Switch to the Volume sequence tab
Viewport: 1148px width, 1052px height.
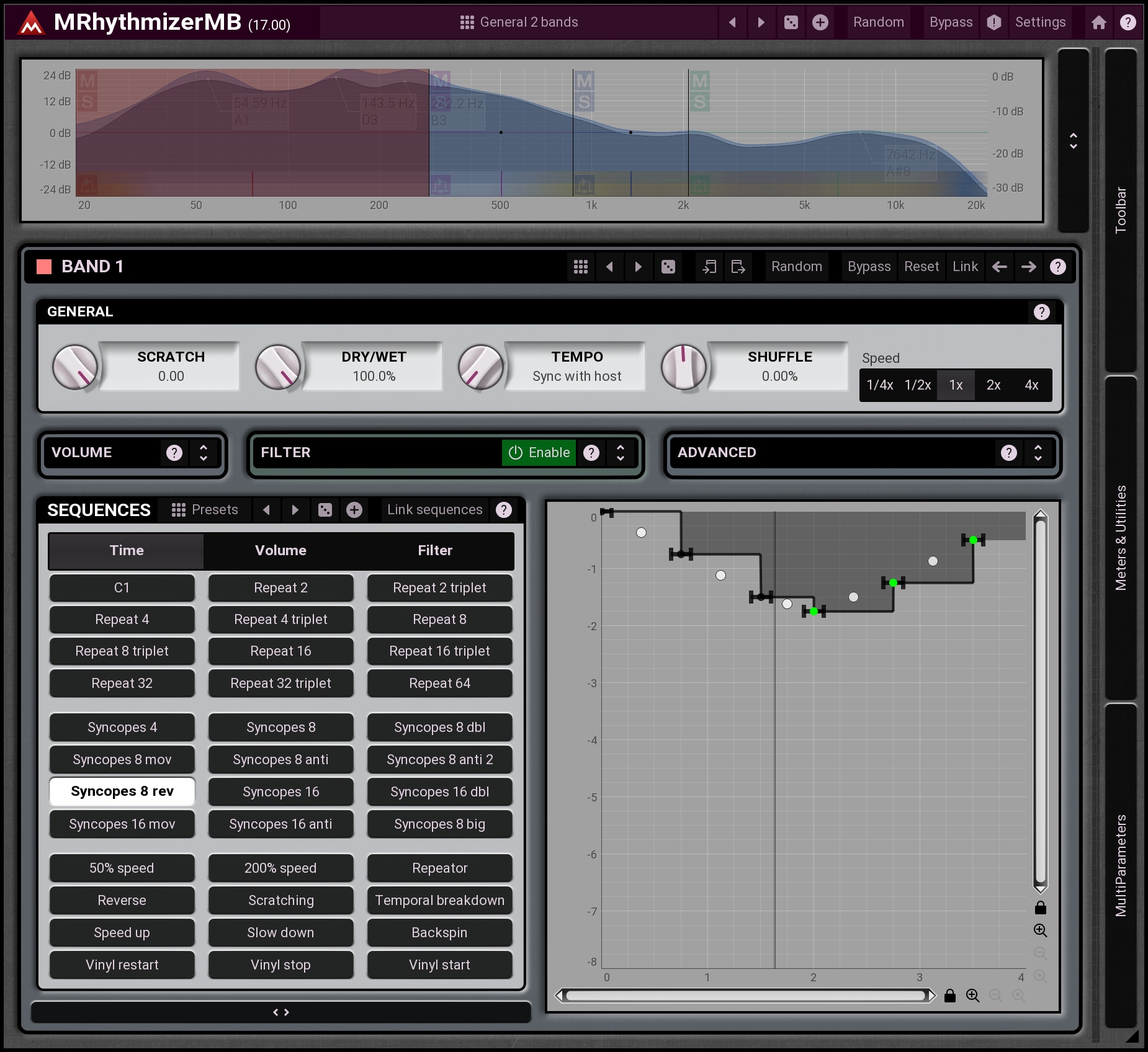(x=280, y=550)
